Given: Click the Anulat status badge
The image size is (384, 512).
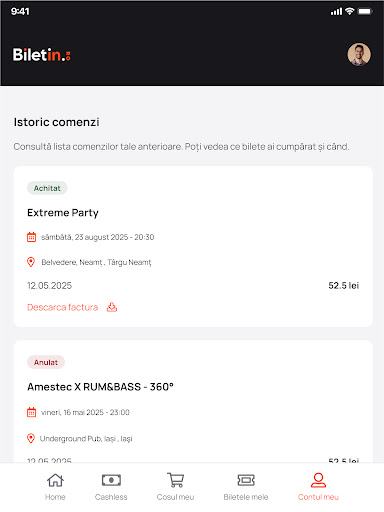Looking at the screenshot, I should (x=46, y=362).
